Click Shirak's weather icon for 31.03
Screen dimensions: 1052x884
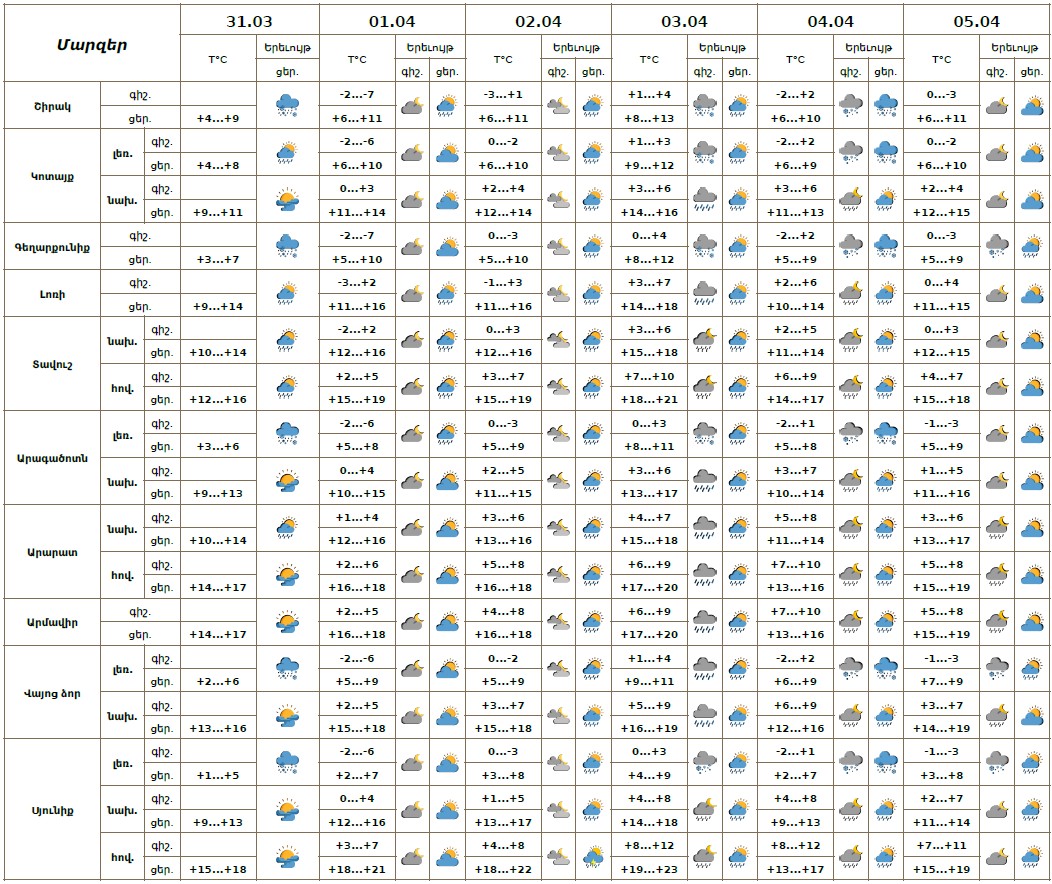point(287,106)
